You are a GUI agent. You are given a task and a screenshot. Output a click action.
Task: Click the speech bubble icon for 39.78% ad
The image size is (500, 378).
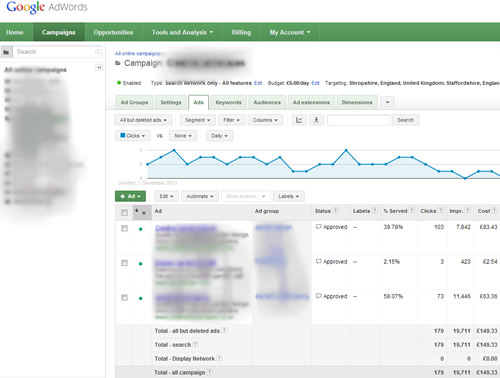(318, 227)
